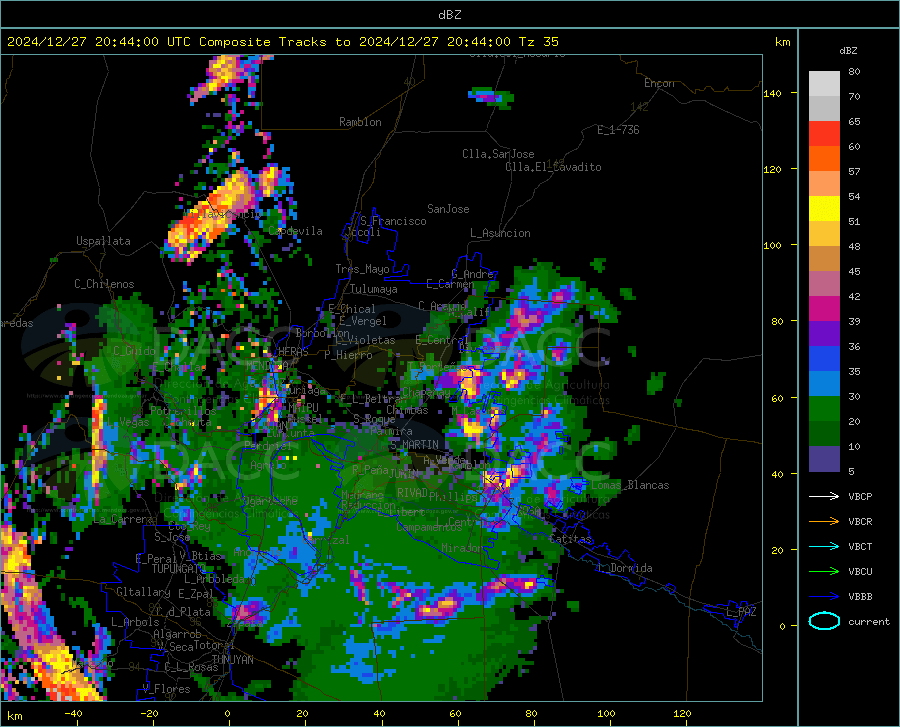
Task: Select the light grey 70-80 dBZ swatch
Action: coord(824,84)
